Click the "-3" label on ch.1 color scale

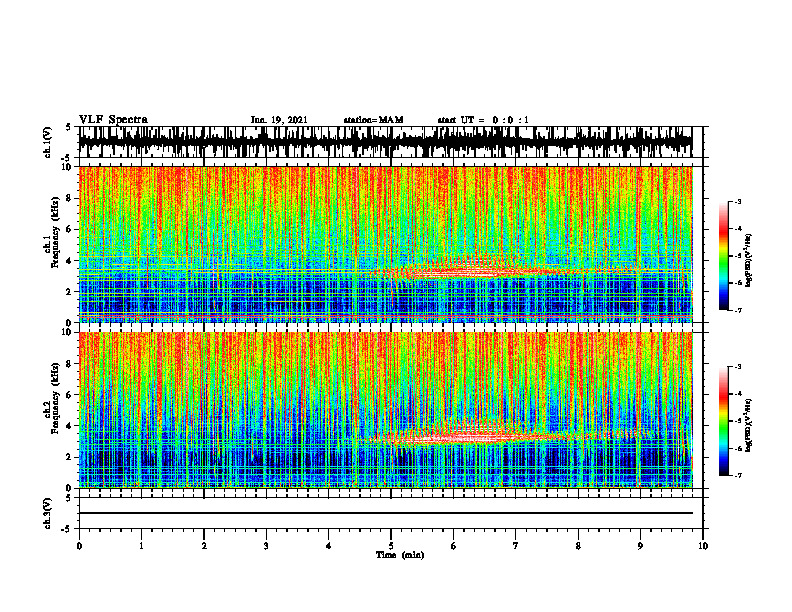click(738, 202)
